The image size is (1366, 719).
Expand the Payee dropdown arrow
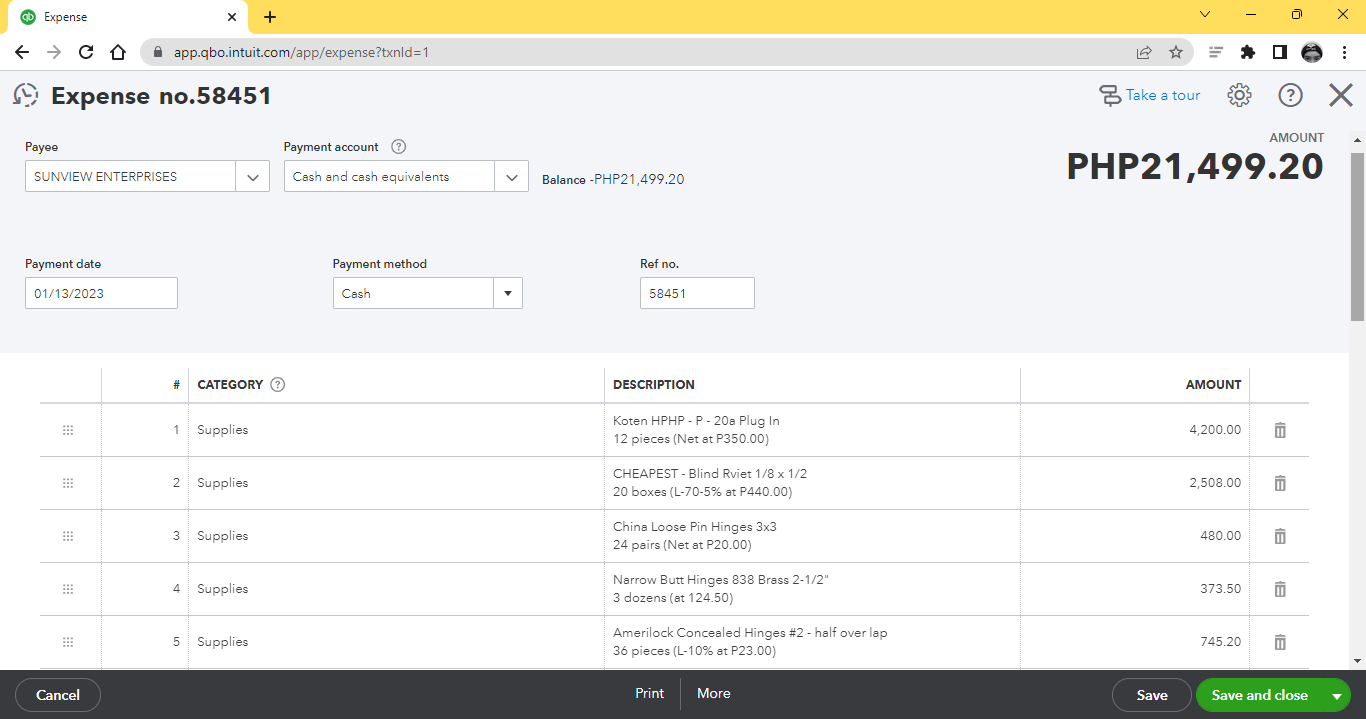click(252, 177)
